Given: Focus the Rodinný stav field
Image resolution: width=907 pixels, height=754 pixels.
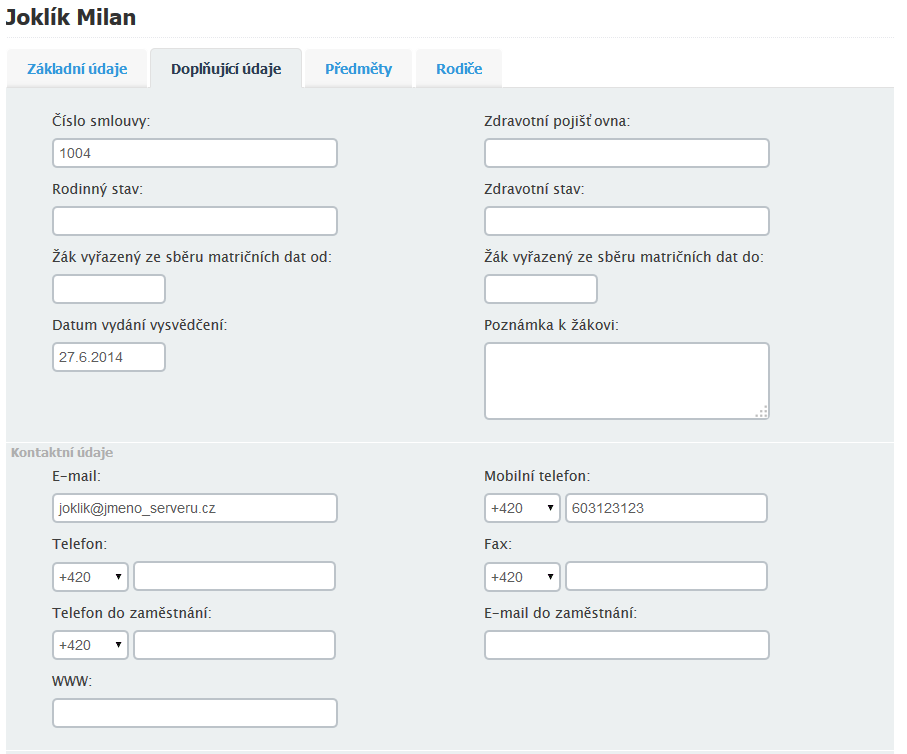Looking at the screenshot, I should click(195, 221).
